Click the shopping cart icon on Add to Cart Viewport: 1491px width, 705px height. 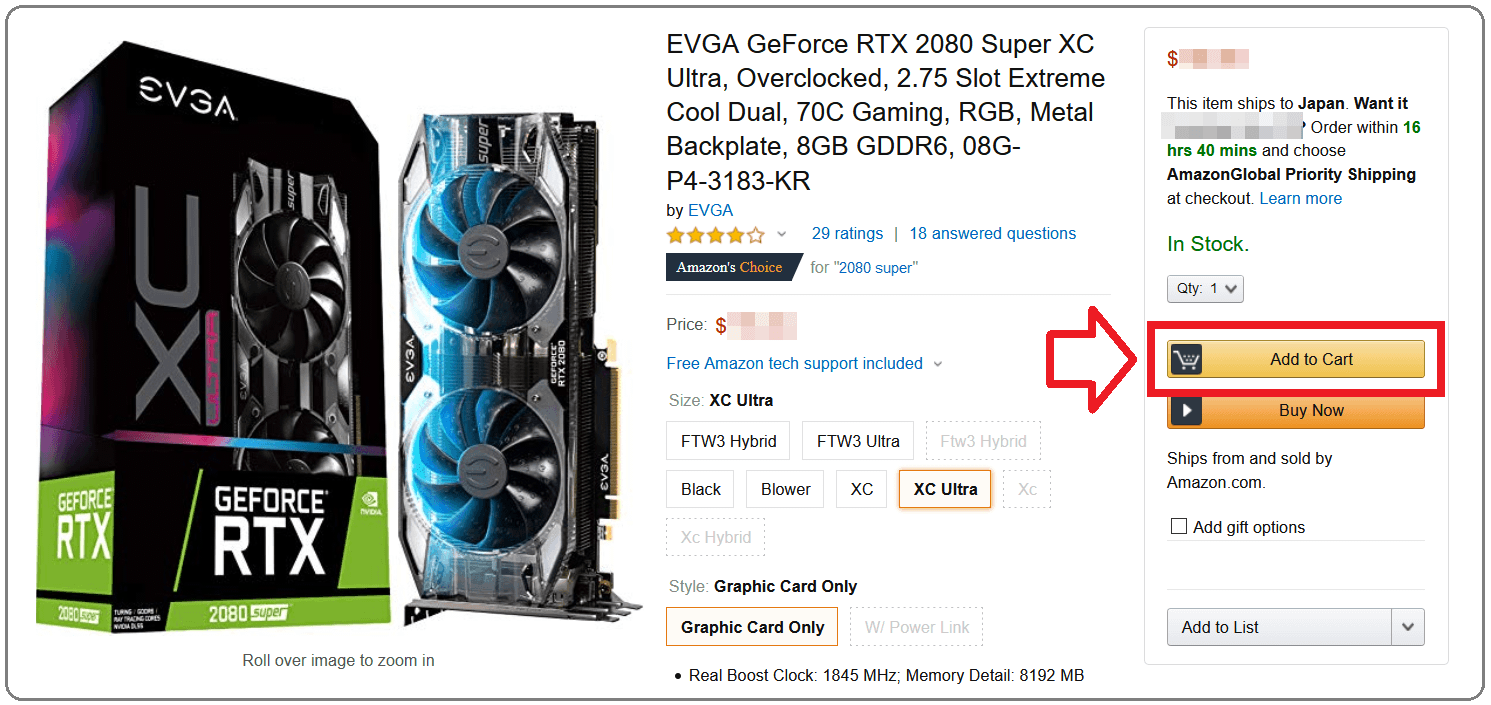tap(1185, 359)
